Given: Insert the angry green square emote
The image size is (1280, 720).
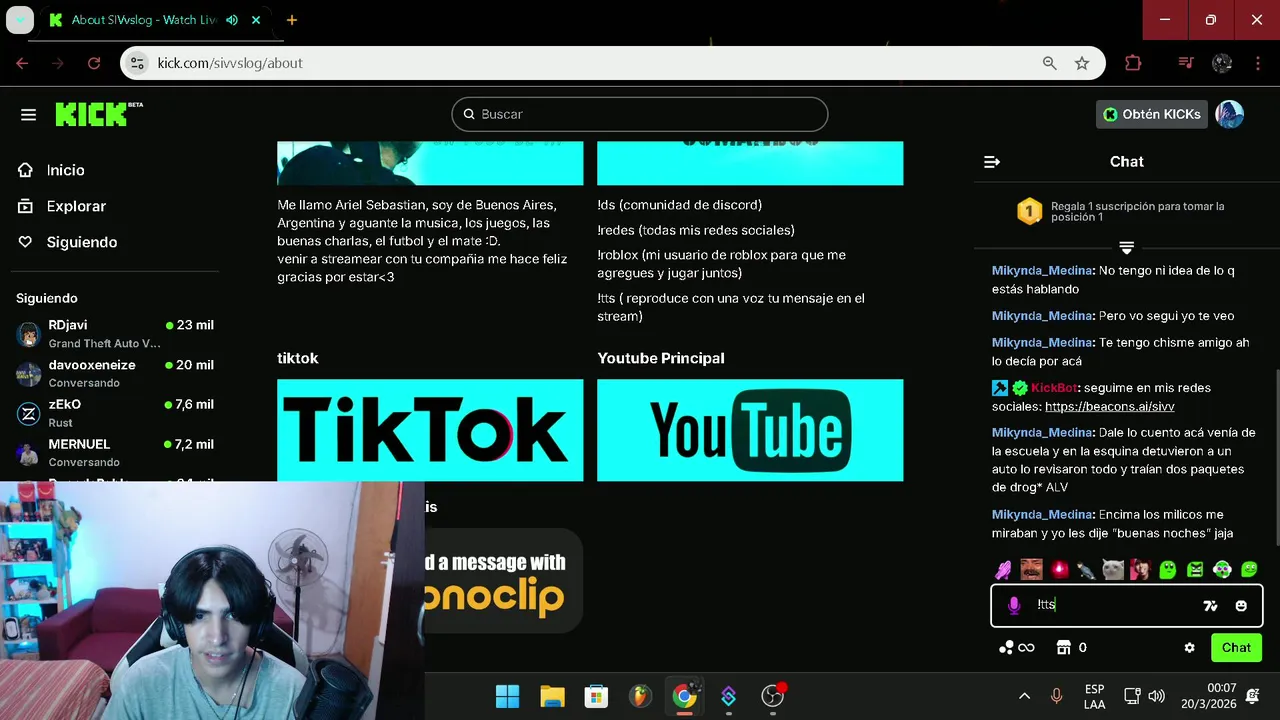Looking at the screenshot, I should coord(1195,570).
